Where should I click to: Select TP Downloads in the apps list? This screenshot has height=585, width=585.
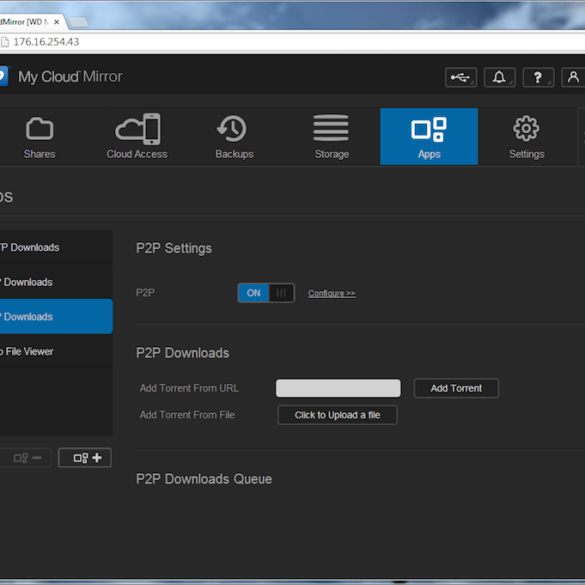(x=56, y=247)
